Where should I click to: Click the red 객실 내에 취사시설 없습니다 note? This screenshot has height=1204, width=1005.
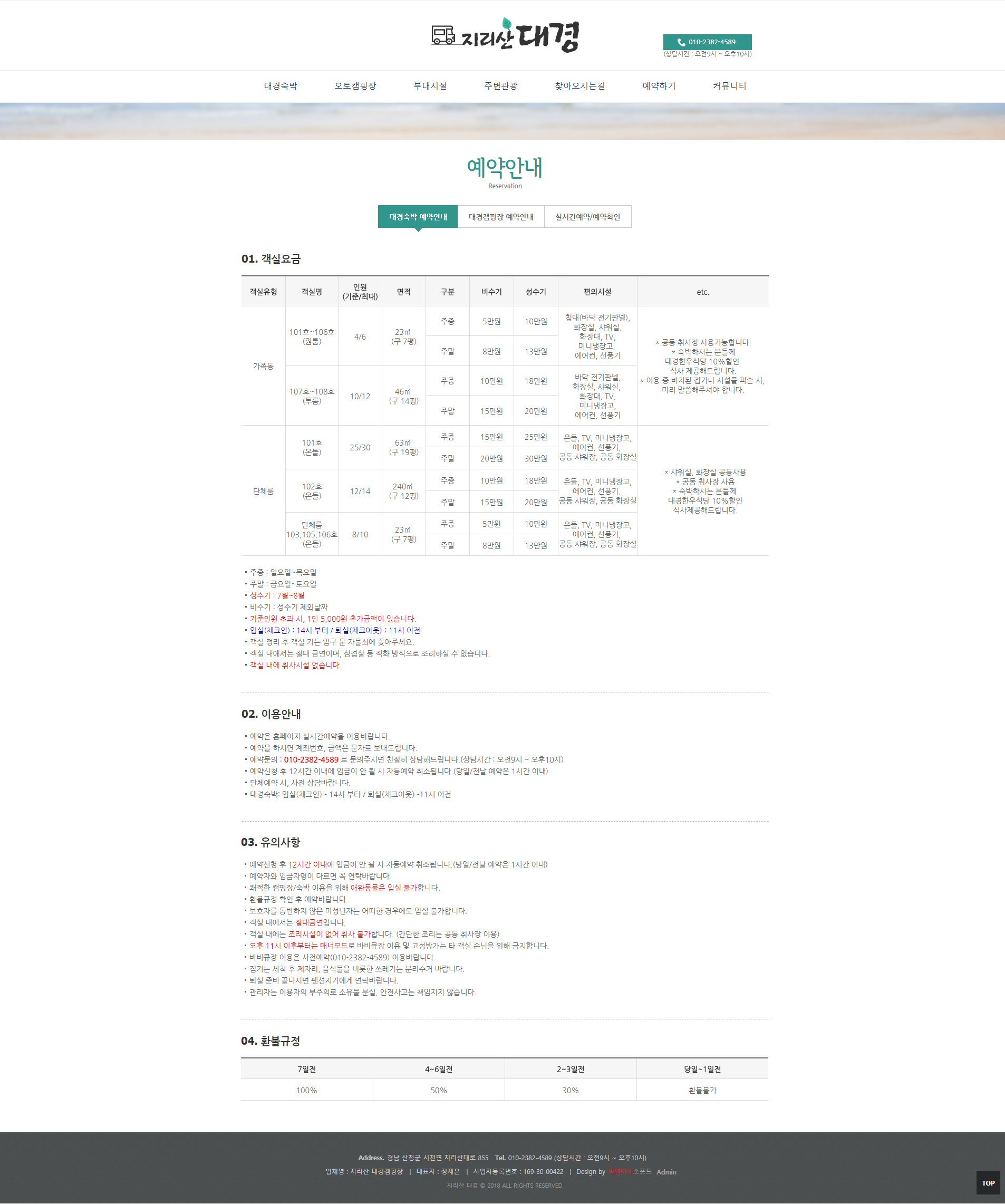(295, 665)
